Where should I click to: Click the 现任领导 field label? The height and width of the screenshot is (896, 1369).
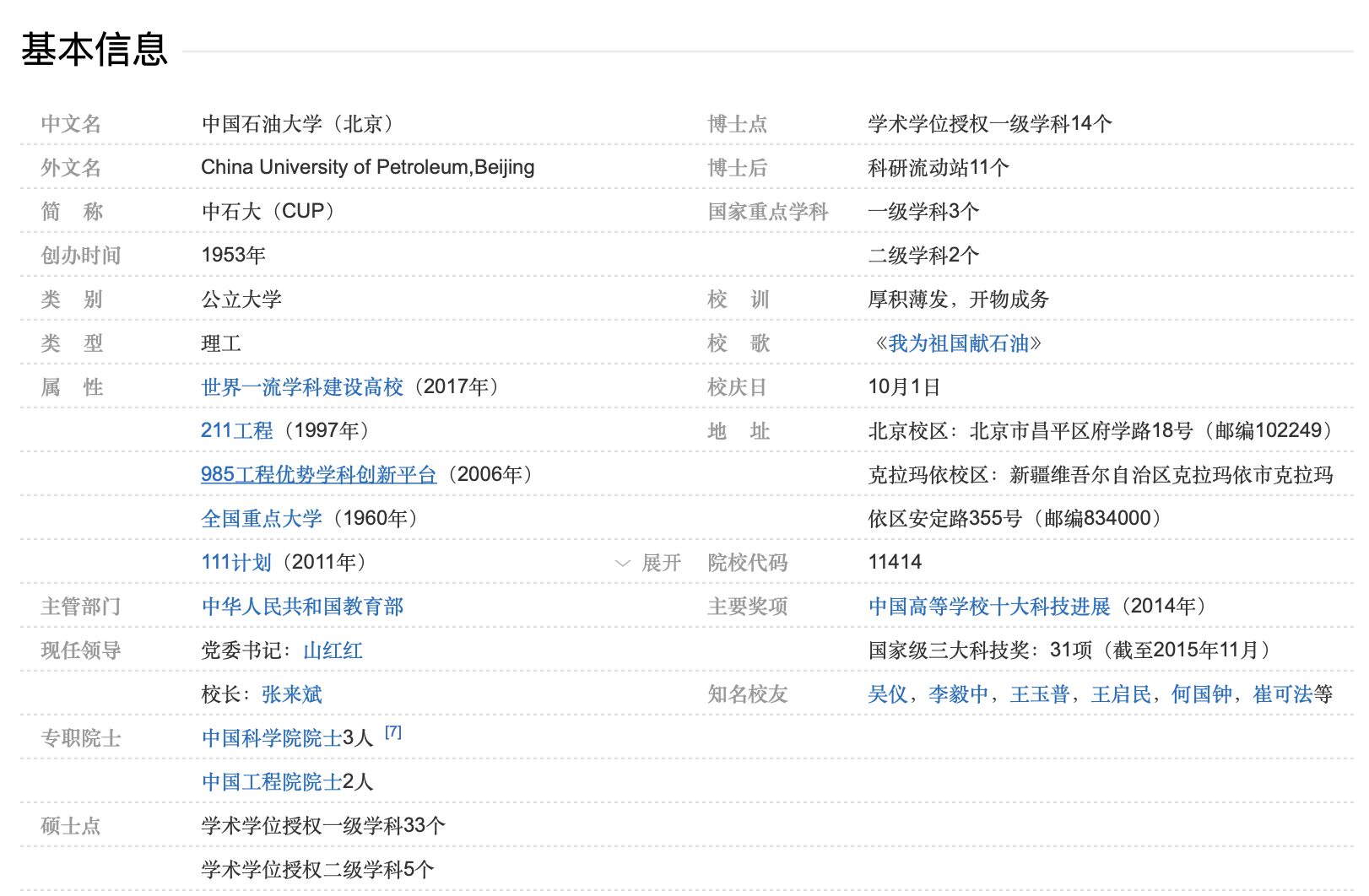tap(81, 650)
